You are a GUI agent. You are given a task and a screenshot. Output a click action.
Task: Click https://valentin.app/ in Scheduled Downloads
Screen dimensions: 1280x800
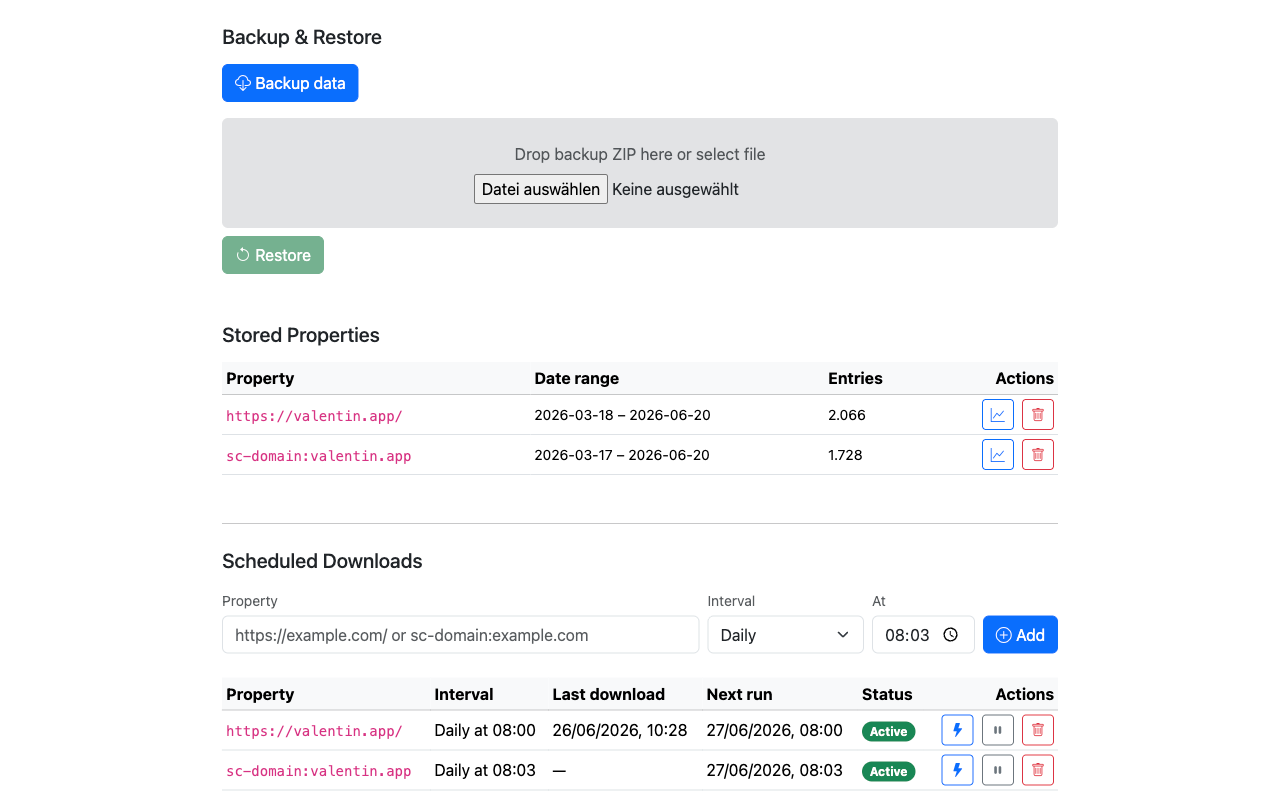314,731
